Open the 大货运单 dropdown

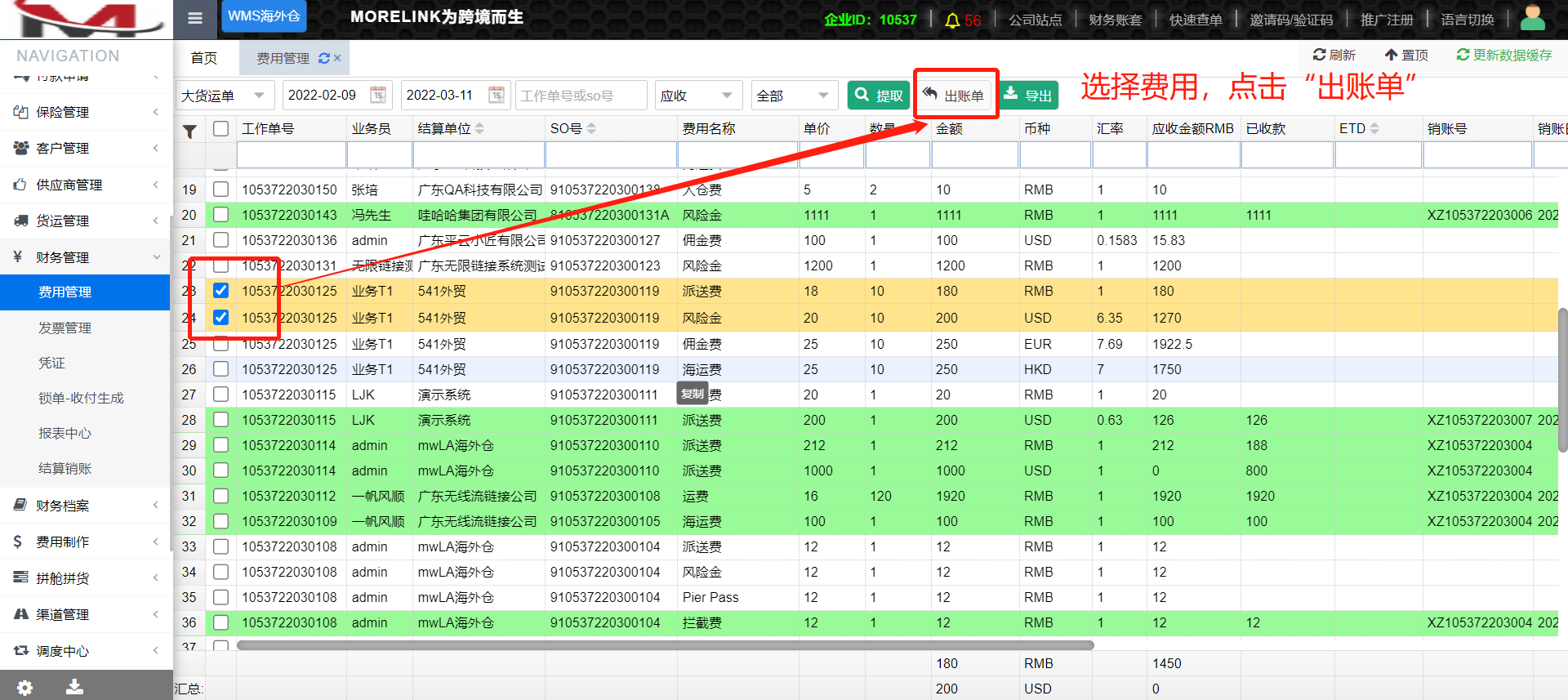[x=224, y=96]
